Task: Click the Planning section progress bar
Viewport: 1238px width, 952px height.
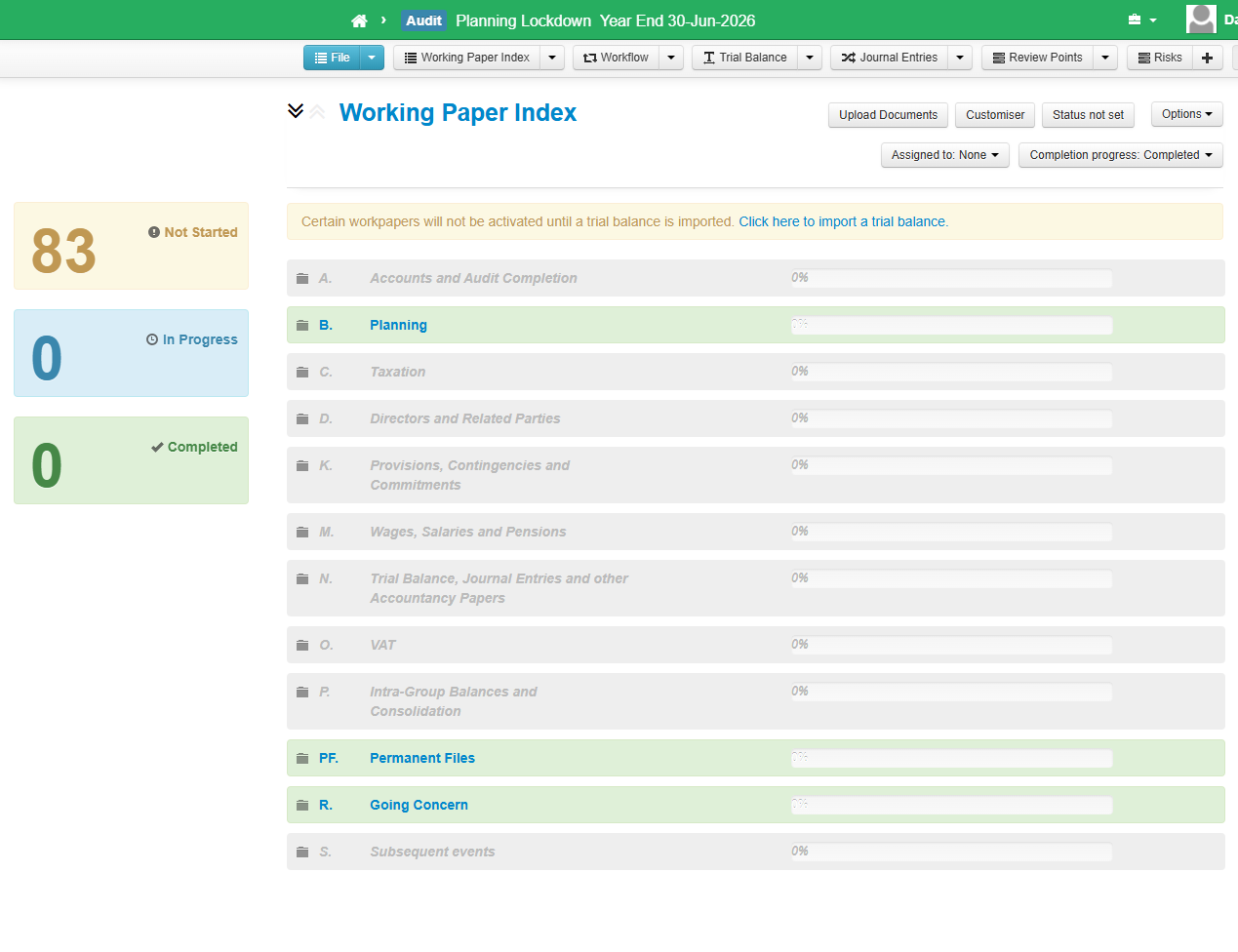Action: click(x=951, y=326)
